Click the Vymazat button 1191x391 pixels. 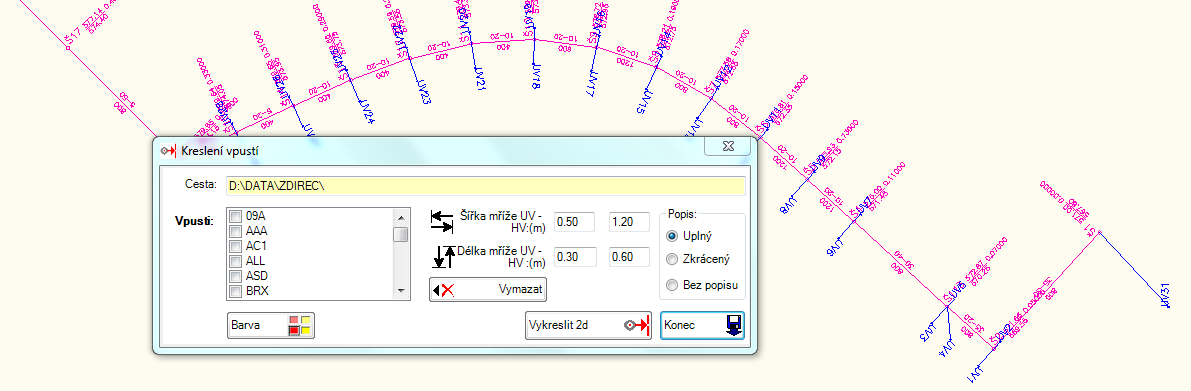(488, 289)
